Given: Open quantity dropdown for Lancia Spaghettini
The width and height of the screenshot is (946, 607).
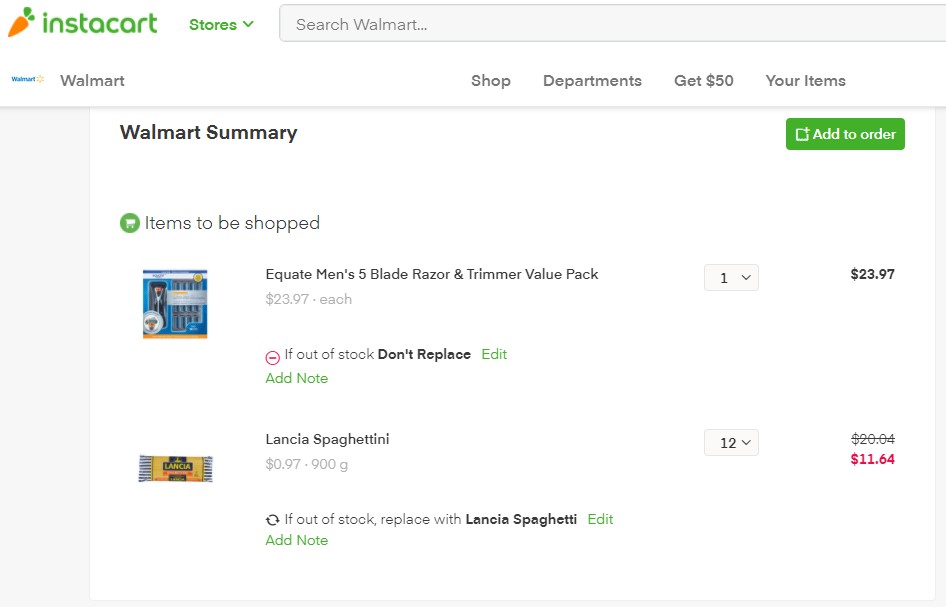Looking at the screenshot, I should (x=731, y=443).
